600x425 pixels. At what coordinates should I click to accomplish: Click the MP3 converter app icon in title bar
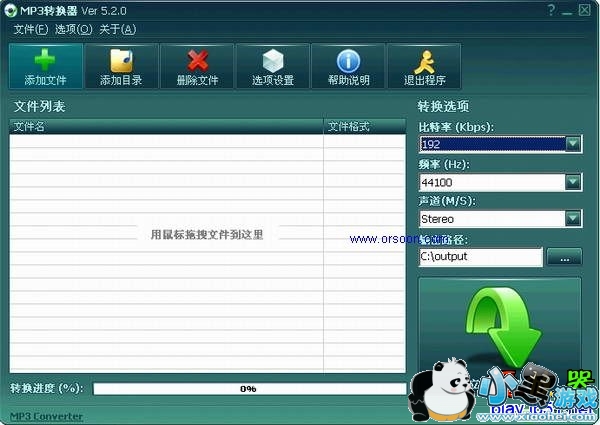point(10,10)
